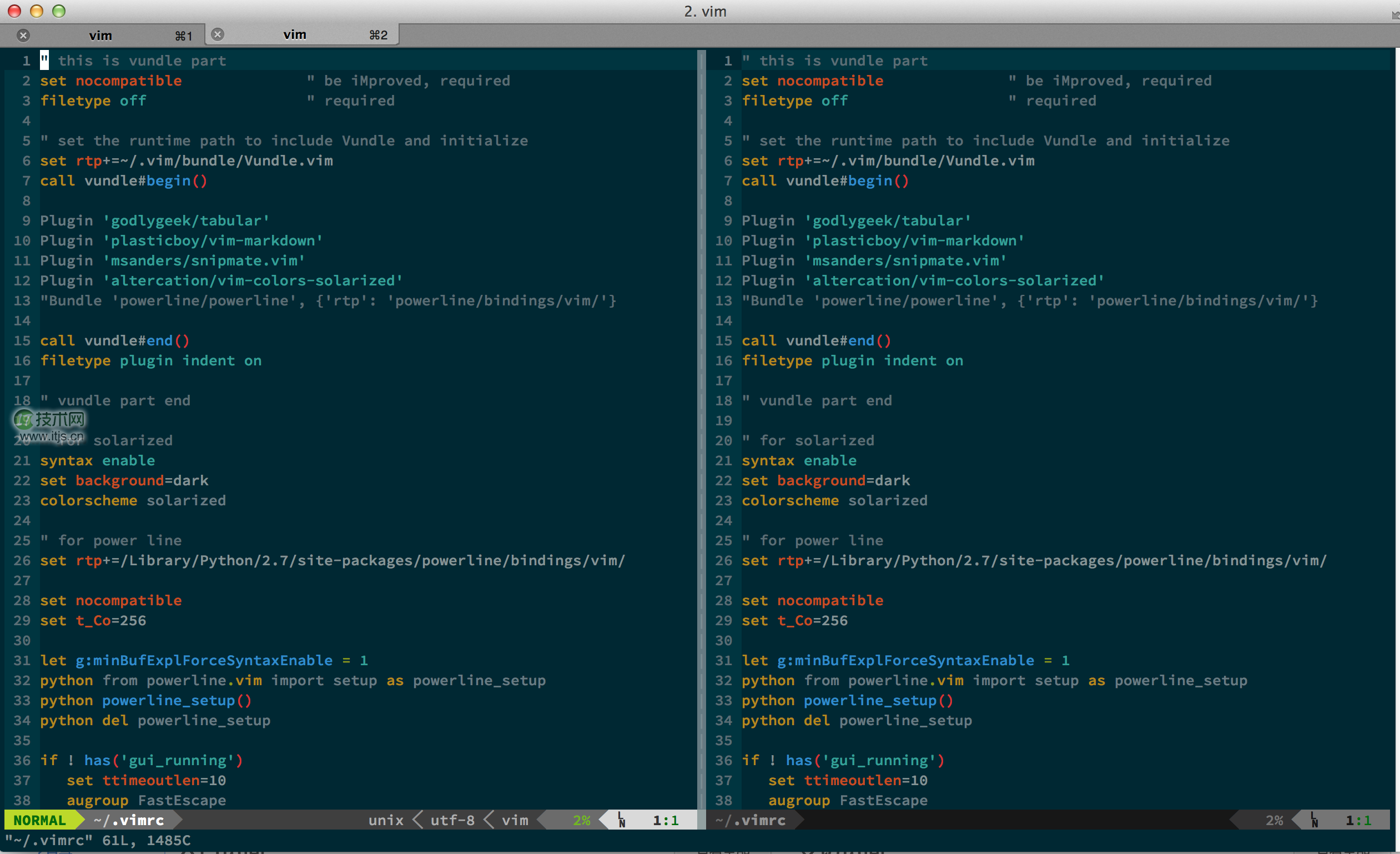Viewport: 1400px width, 854px height.
Task: Click ~/.vimrc filename in right pane status line
Action: [751, 820]
